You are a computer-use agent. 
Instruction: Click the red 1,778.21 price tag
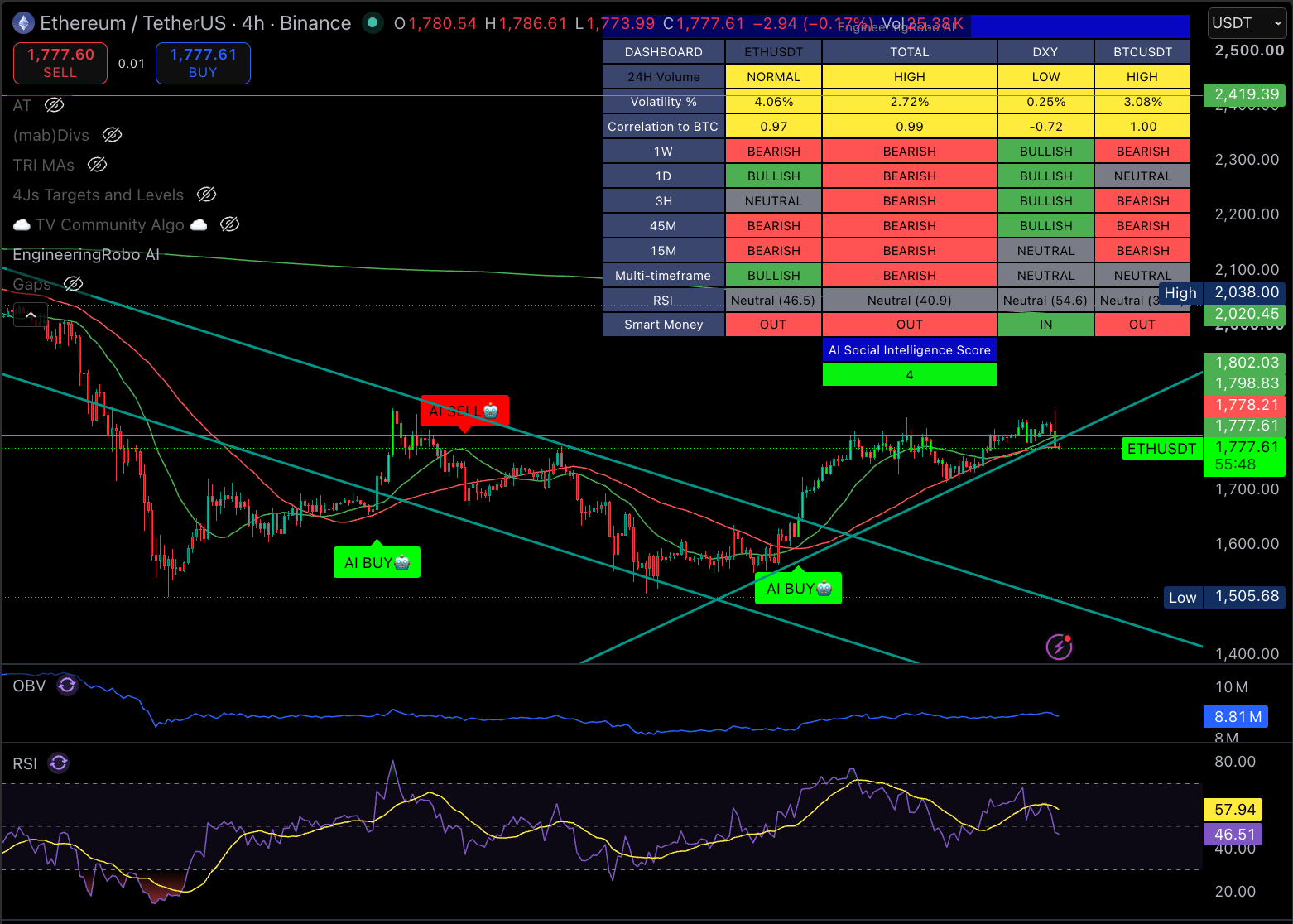coord(1246,405)
